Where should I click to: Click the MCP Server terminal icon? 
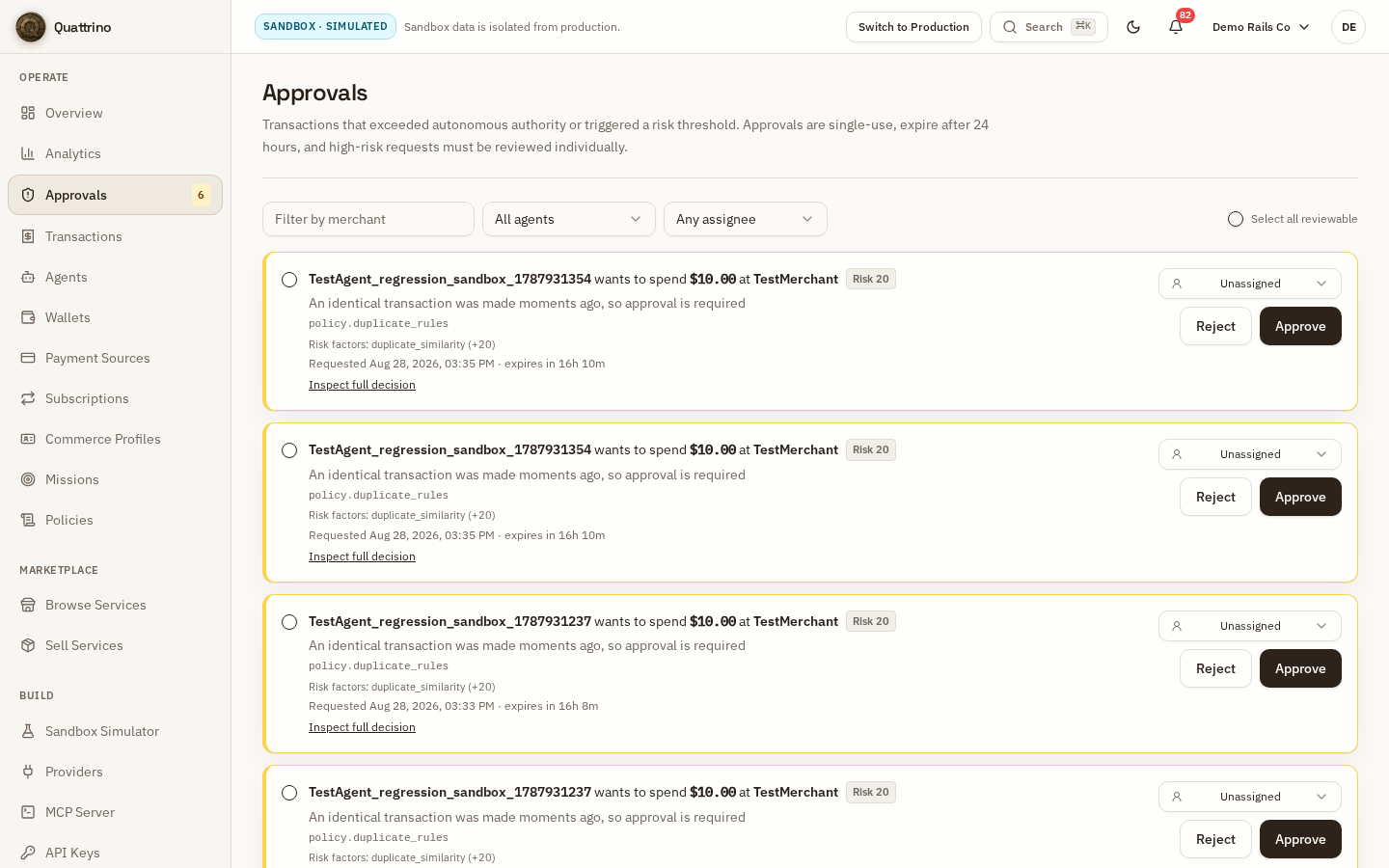click(28, 812)
